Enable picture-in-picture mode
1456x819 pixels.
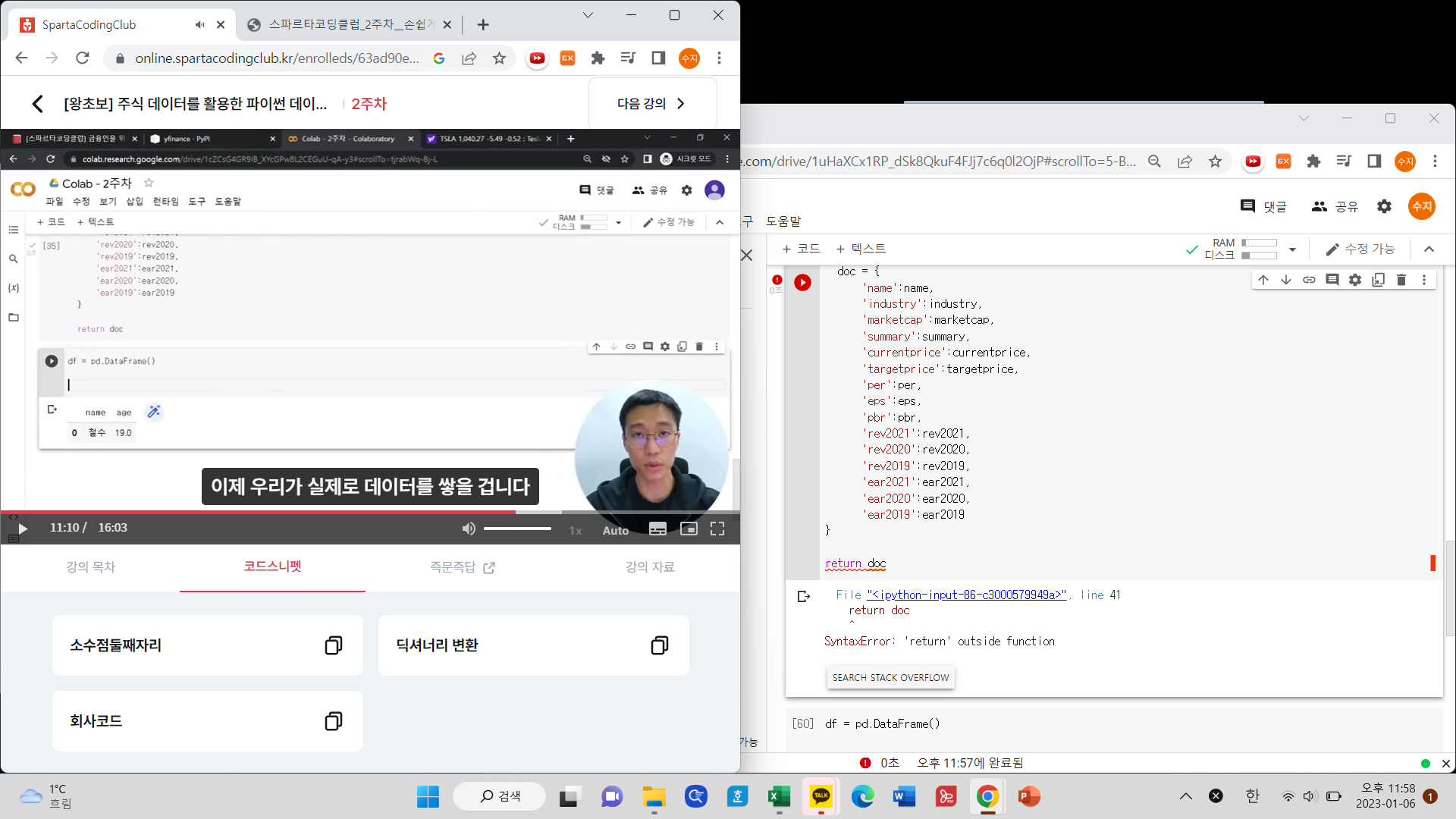pos(689,529)
